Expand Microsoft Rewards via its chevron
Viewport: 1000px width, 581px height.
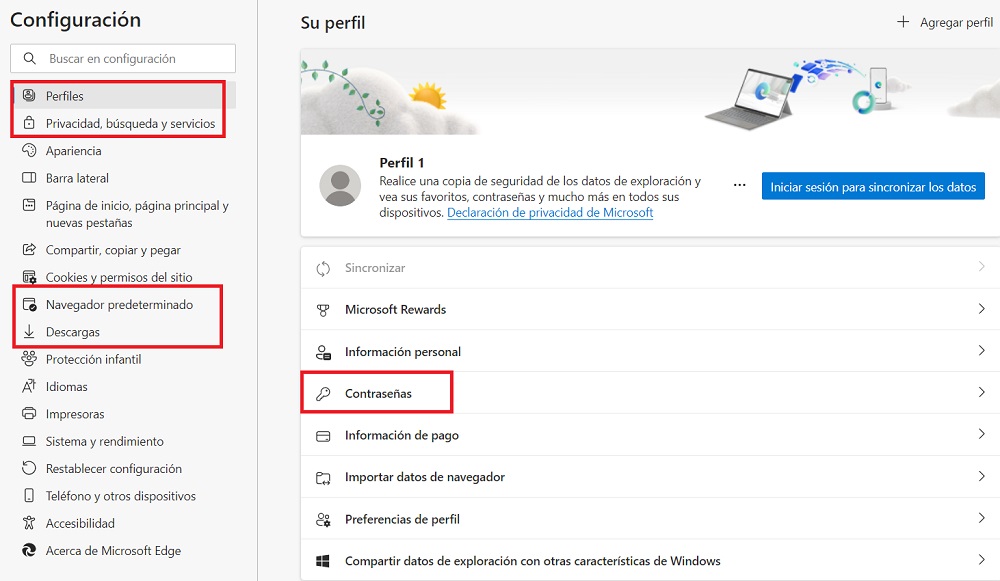coord(982,309)
